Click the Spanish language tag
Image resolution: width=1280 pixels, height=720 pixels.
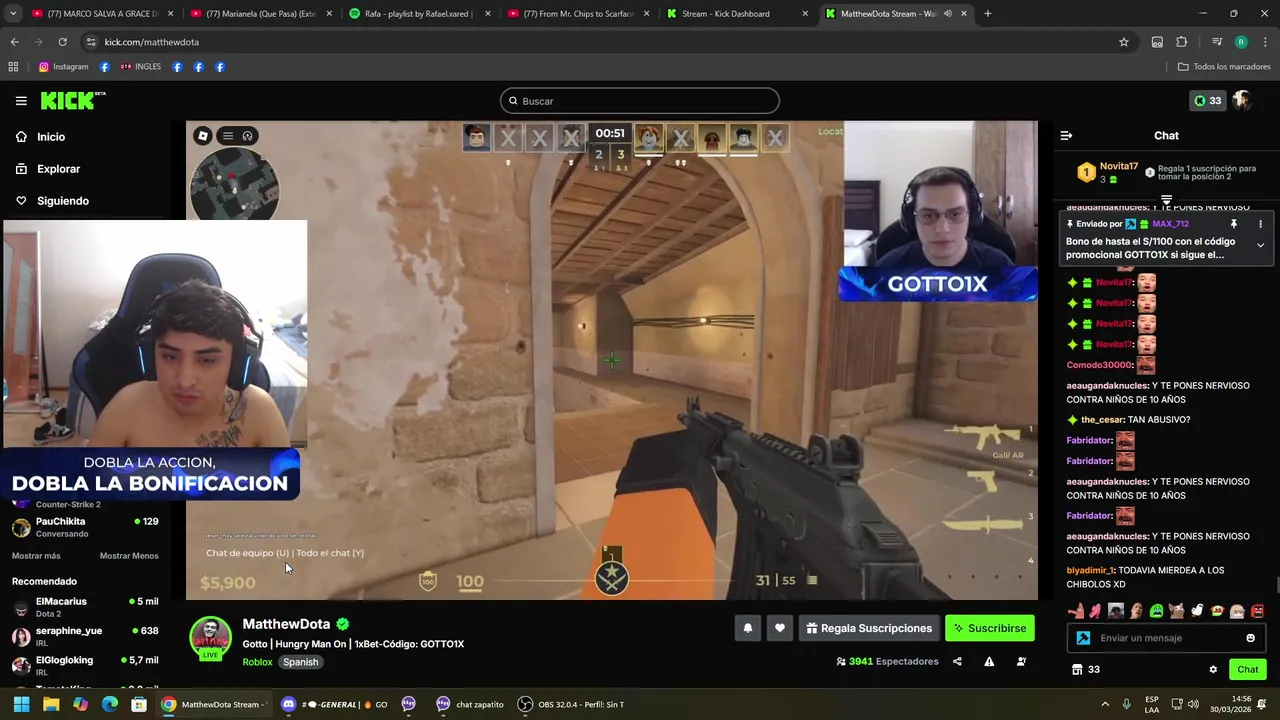tap(300, 662)
